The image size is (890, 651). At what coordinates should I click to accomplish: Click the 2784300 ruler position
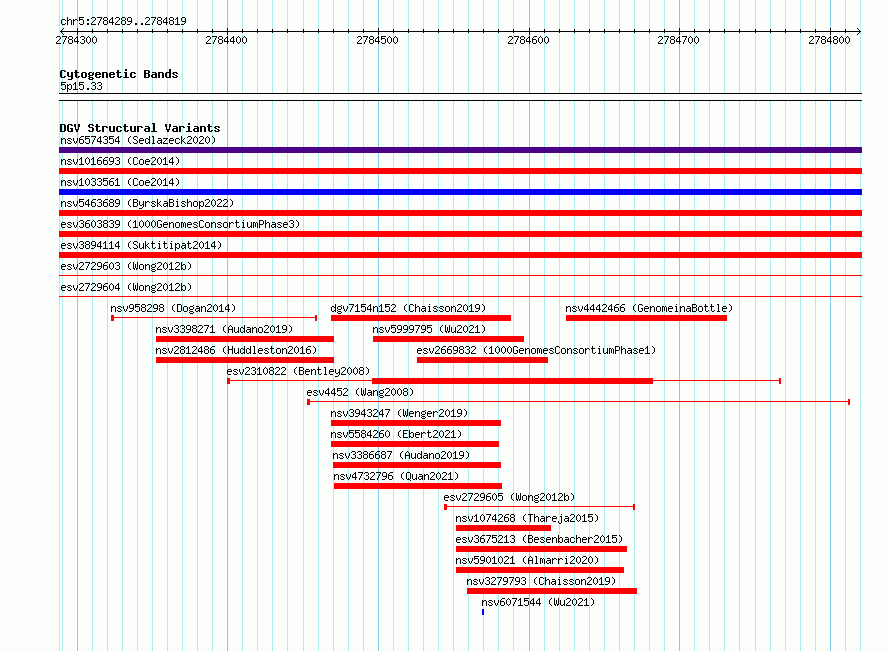point(77,40)
